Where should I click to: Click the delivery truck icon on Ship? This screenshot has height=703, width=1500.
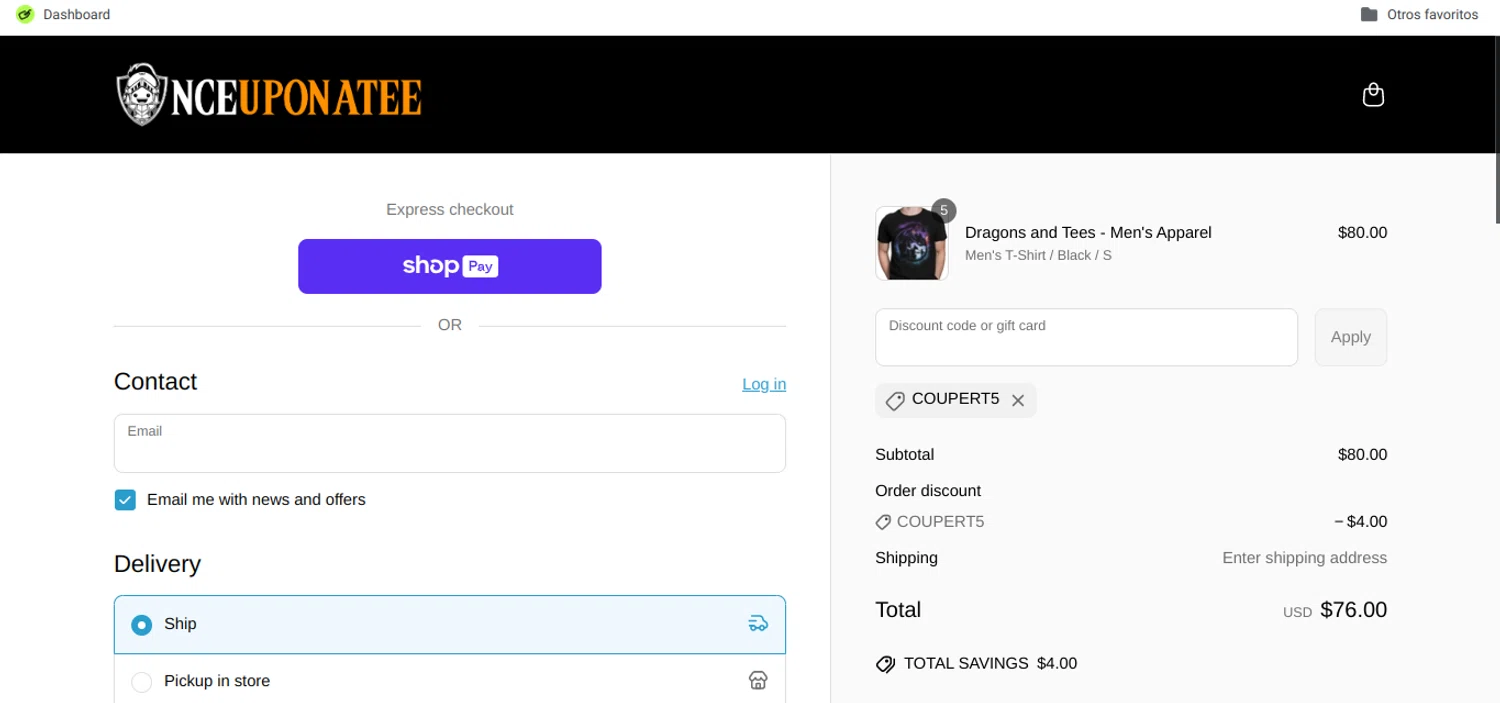(758, 624)
